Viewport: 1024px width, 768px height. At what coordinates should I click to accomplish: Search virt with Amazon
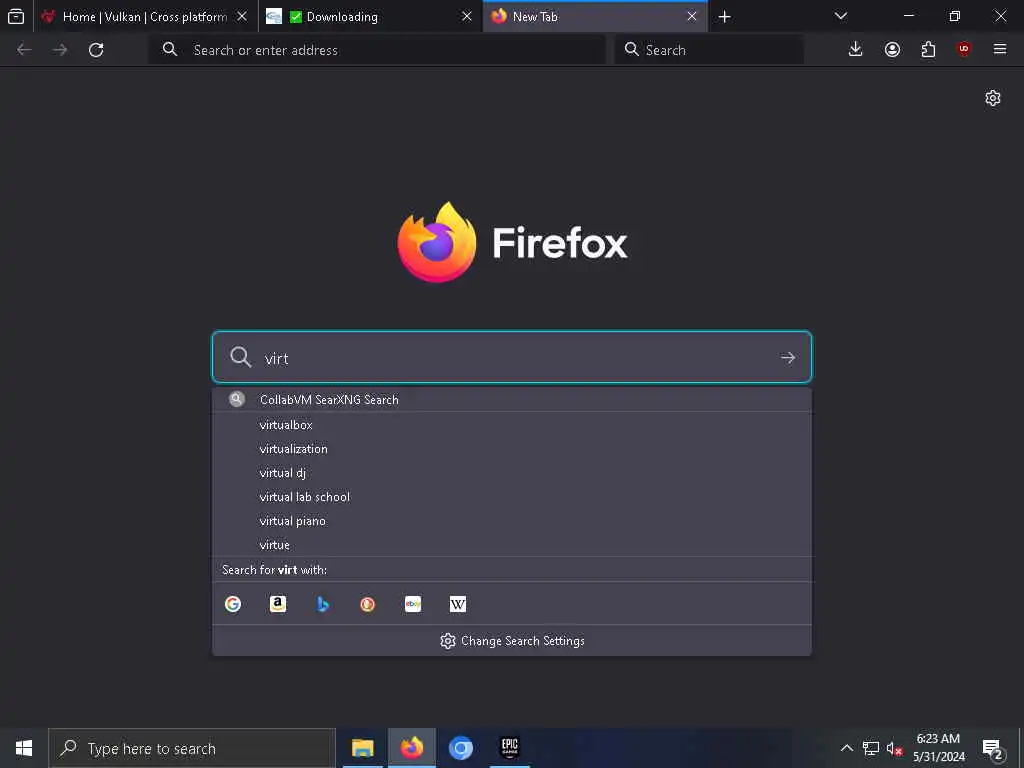click(x=278, y=604)
